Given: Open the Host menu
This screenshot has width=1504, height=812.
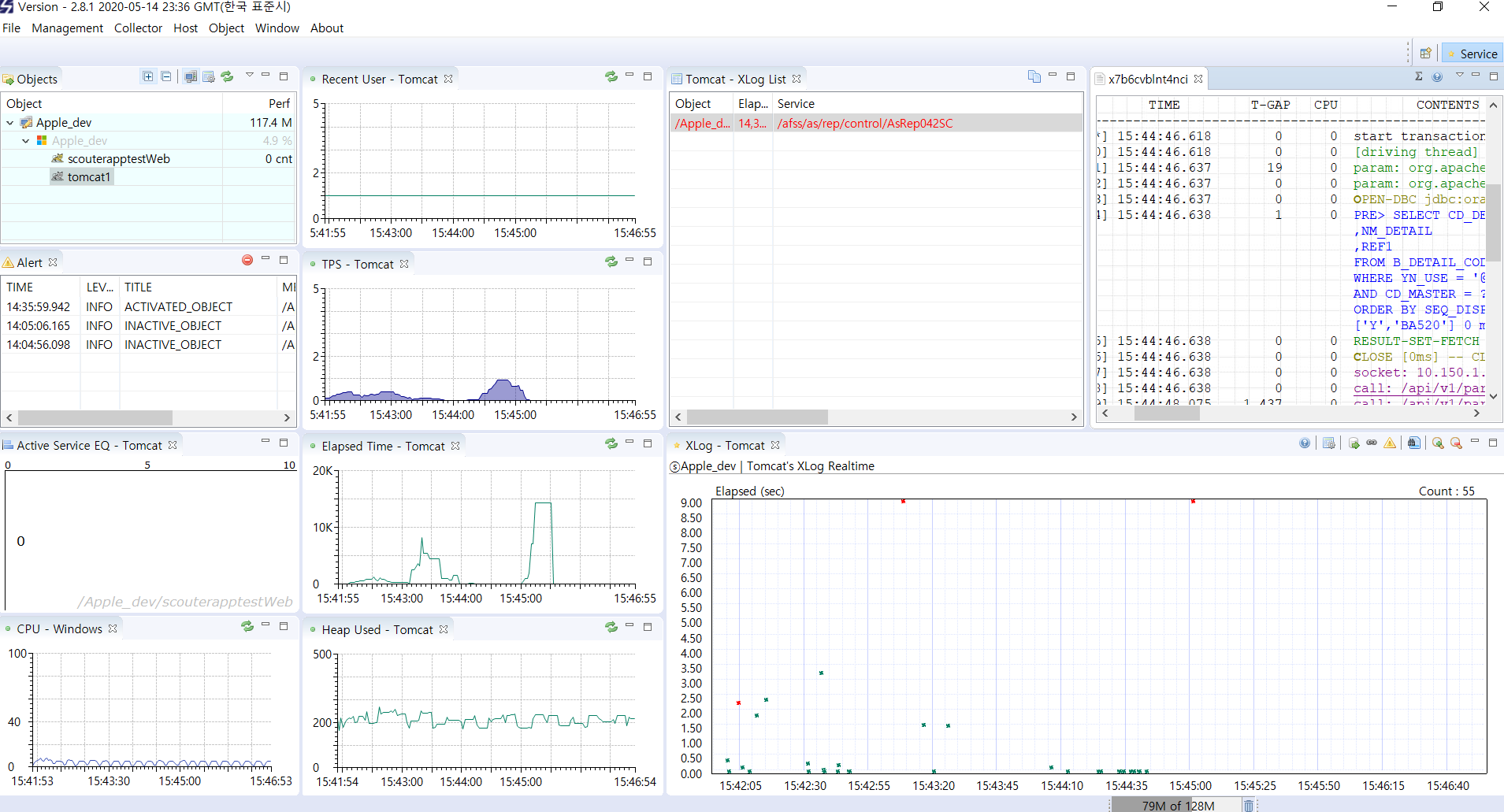Looking at the screenshot, I should 186,28.
